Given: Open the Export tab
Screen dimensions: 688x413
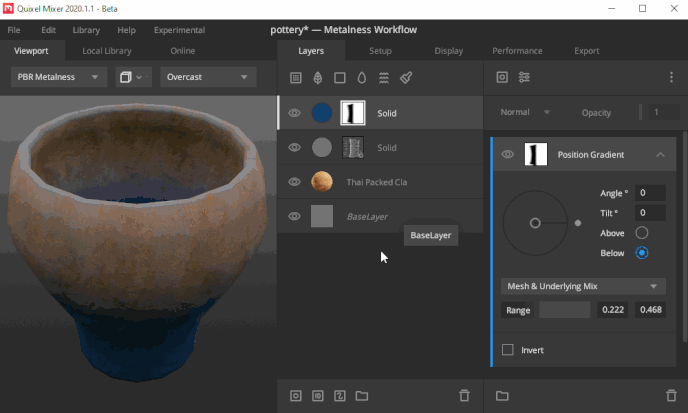Looking at the screenshot, I should [587, 50].
